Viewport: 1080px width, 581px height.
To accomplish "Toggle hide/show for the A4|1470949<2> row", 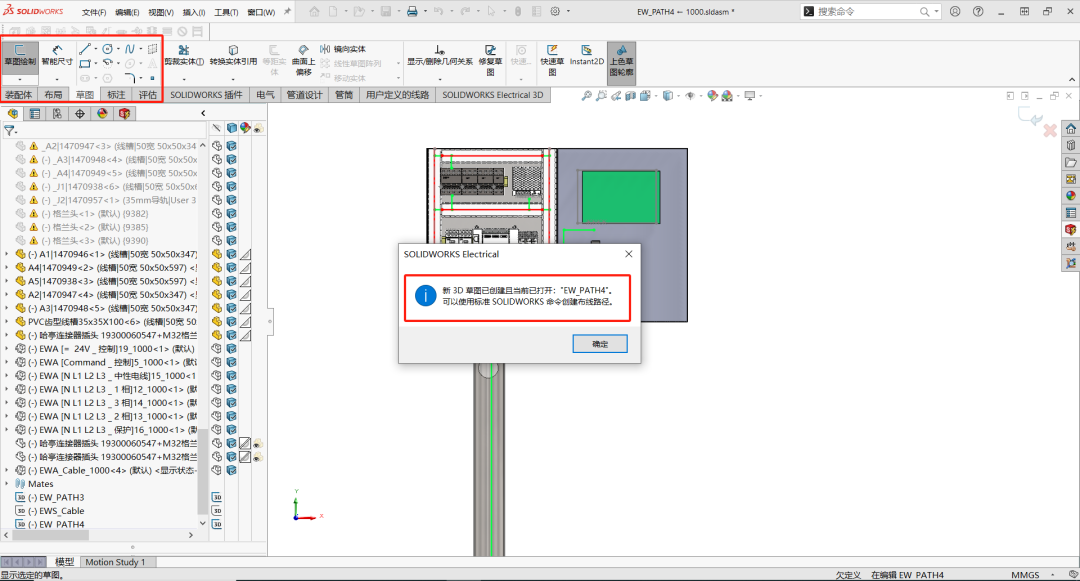I will pyautogui.click(x=217, y=267).
